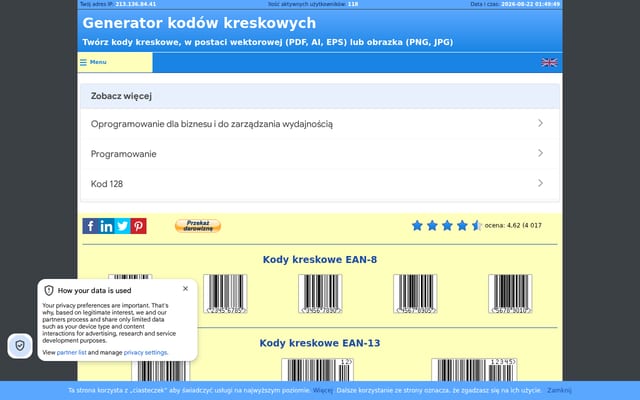This screenshot has width=640, height=400.
Task: Select the EAN-8 barcode 3456 7890
Action: tap(320, 294)
